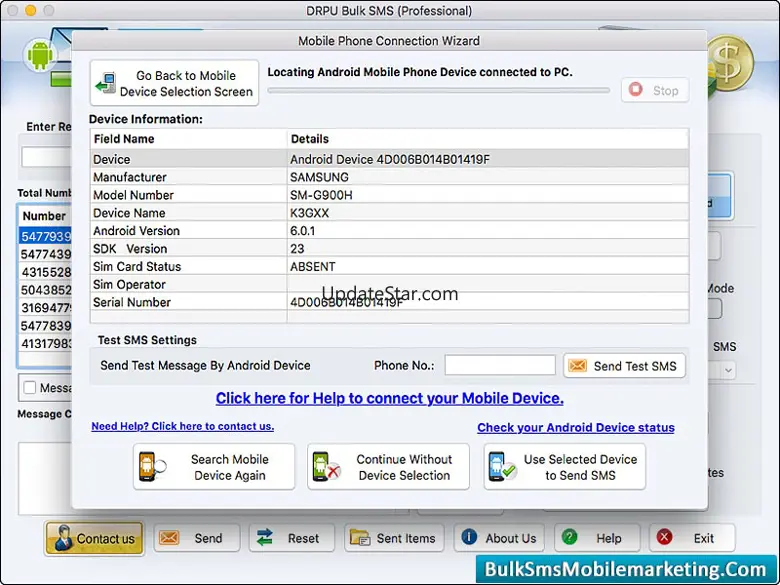780x585 pixels.
Task: Select Sim Card Status ABSENT cell
Action: pyautogui.click(x=488, y=267)
